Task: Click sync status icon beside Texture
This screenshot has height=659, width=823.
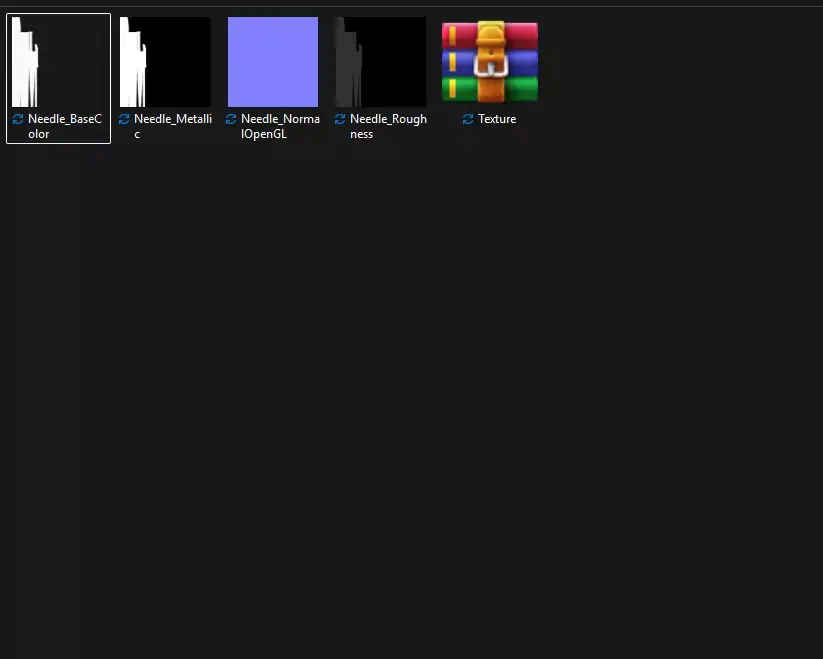Action: (x=468, y=119)
